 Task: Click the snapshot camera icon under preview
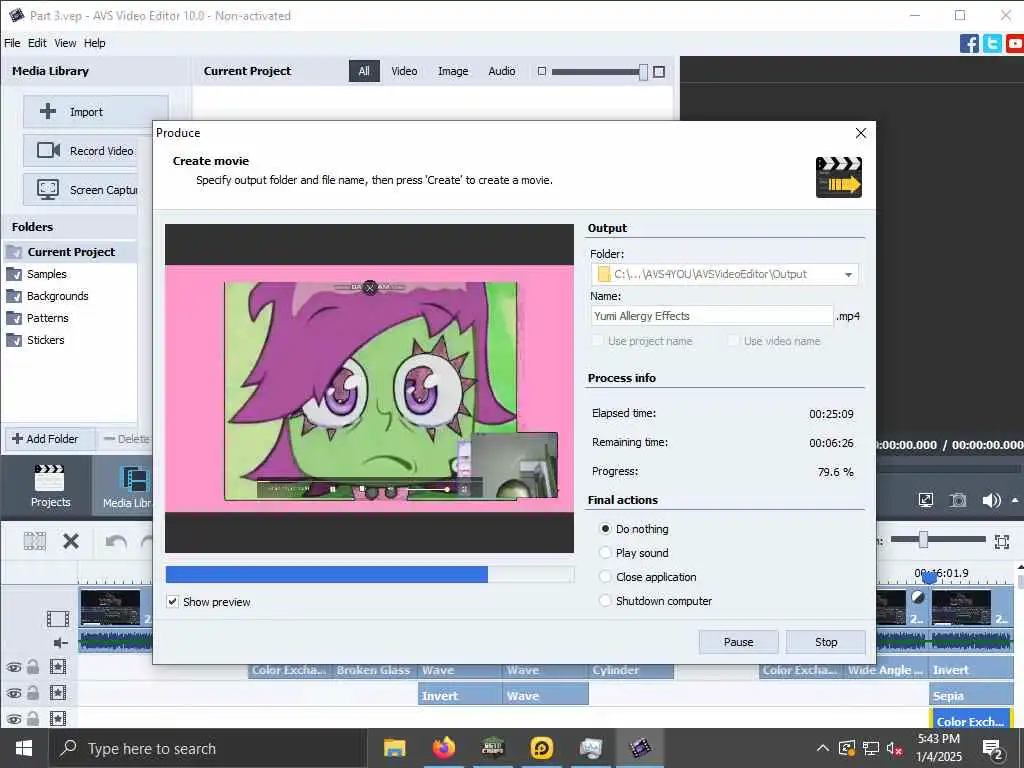(957, 500)
